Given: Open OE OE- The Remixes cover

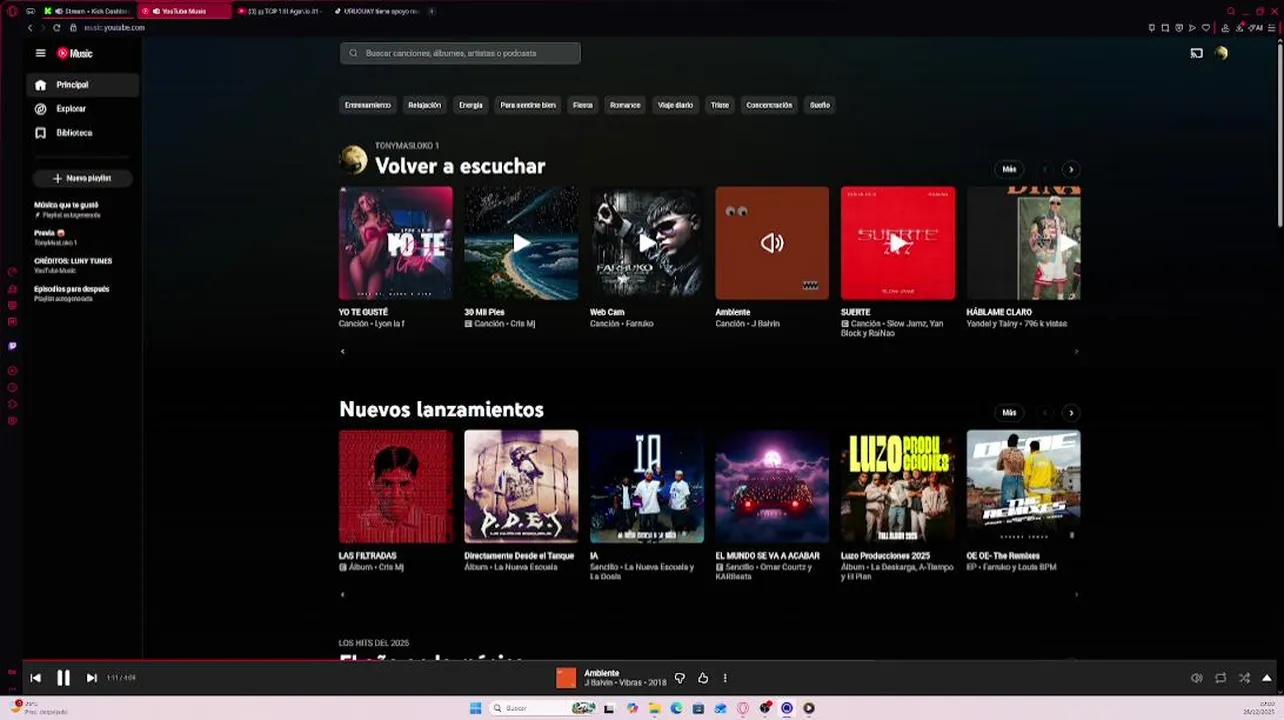Looking at the screenshot, I should coord(1024,487).
